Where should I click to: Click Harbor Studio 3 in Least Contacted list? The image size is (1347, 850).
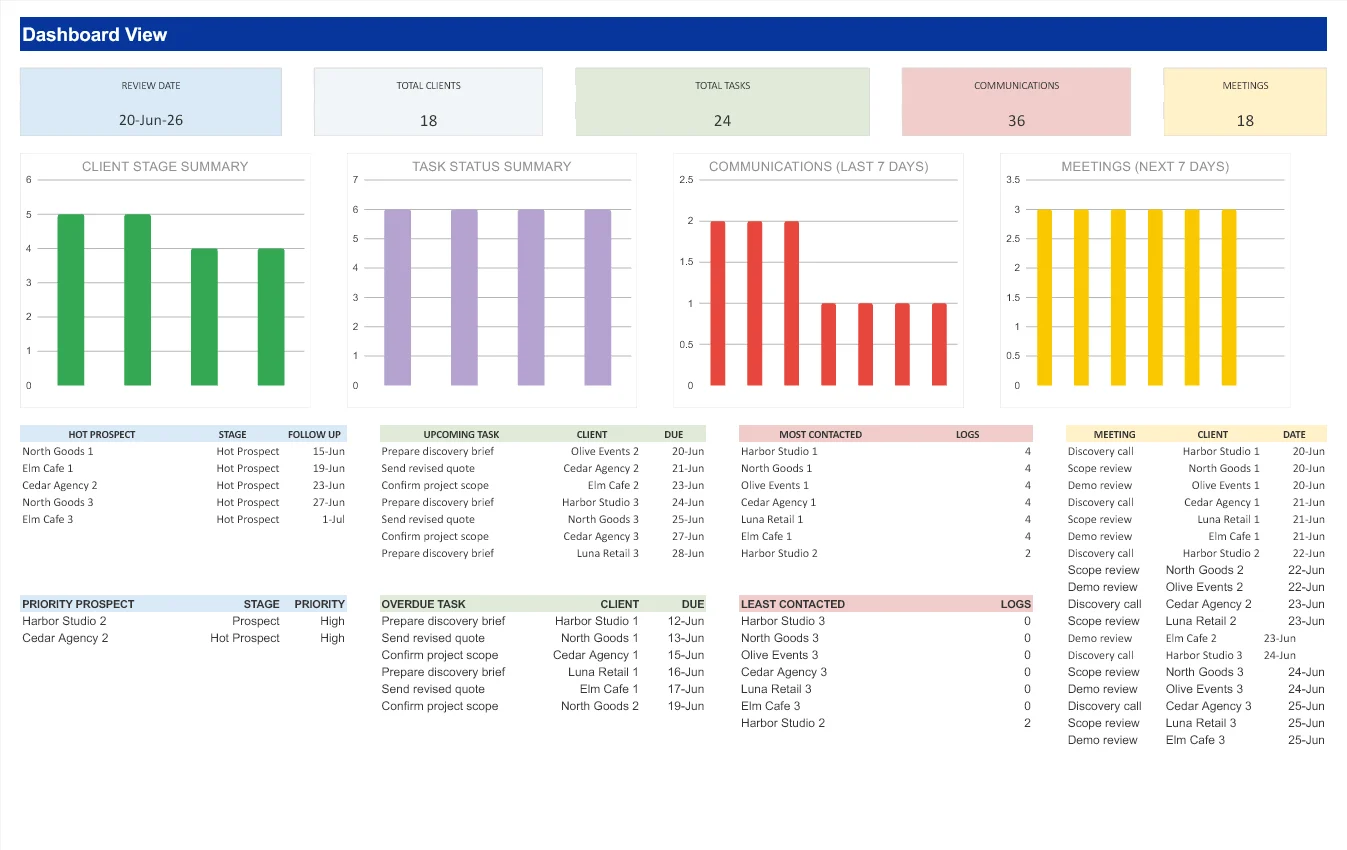pyautogui.click(x=783, y=621)
